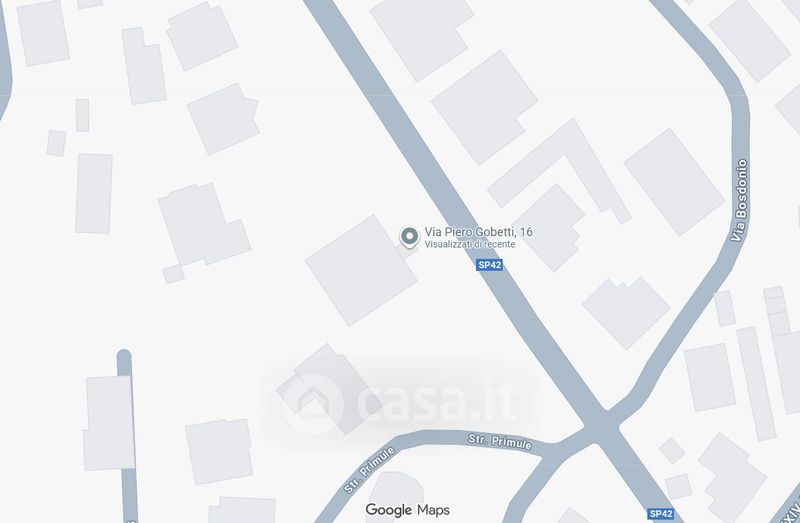Select the jagged-roof building east of SP42 shield
This screenshot has height=523, width=800.
626,313
